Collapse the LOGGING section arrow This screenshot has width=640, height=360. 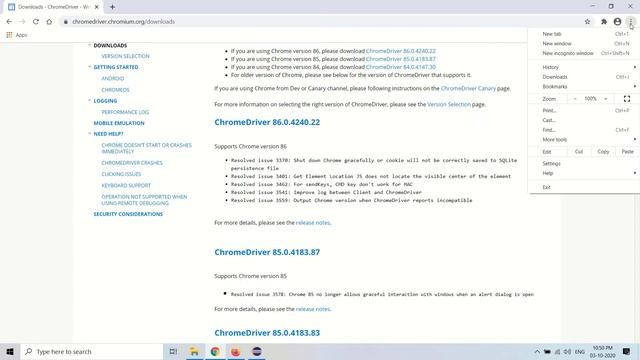click(89, 100)
